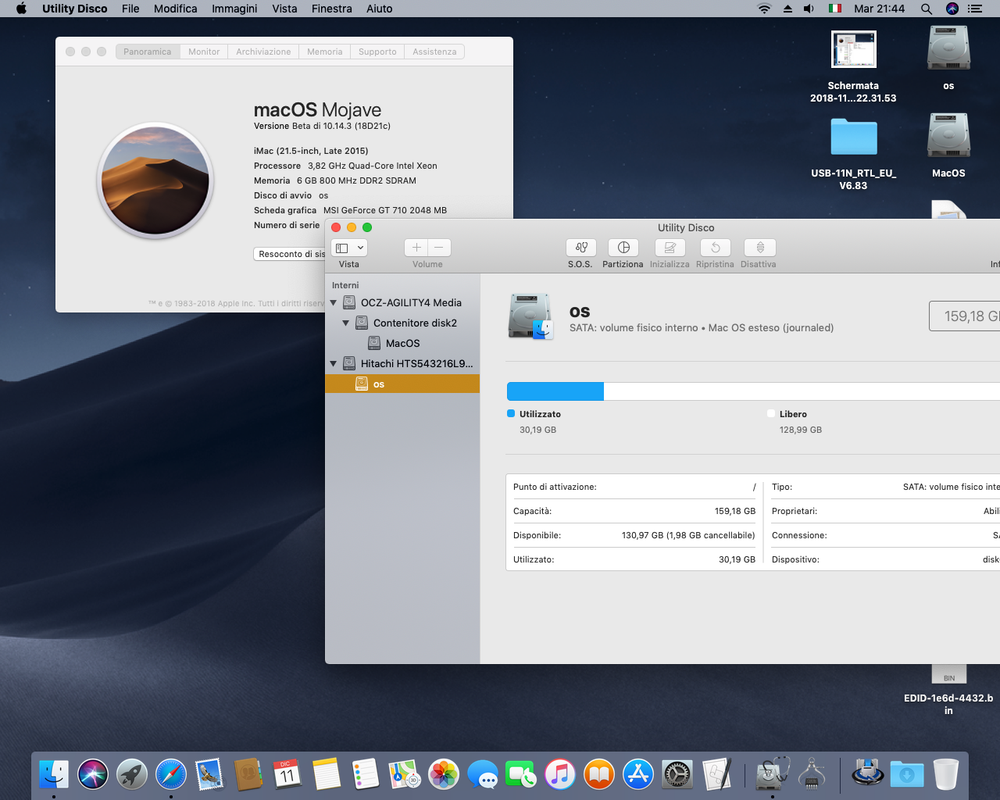1000x800 pixels.
Task: Select the MacOS volume in the sidebar
Action: click(402, 343)
